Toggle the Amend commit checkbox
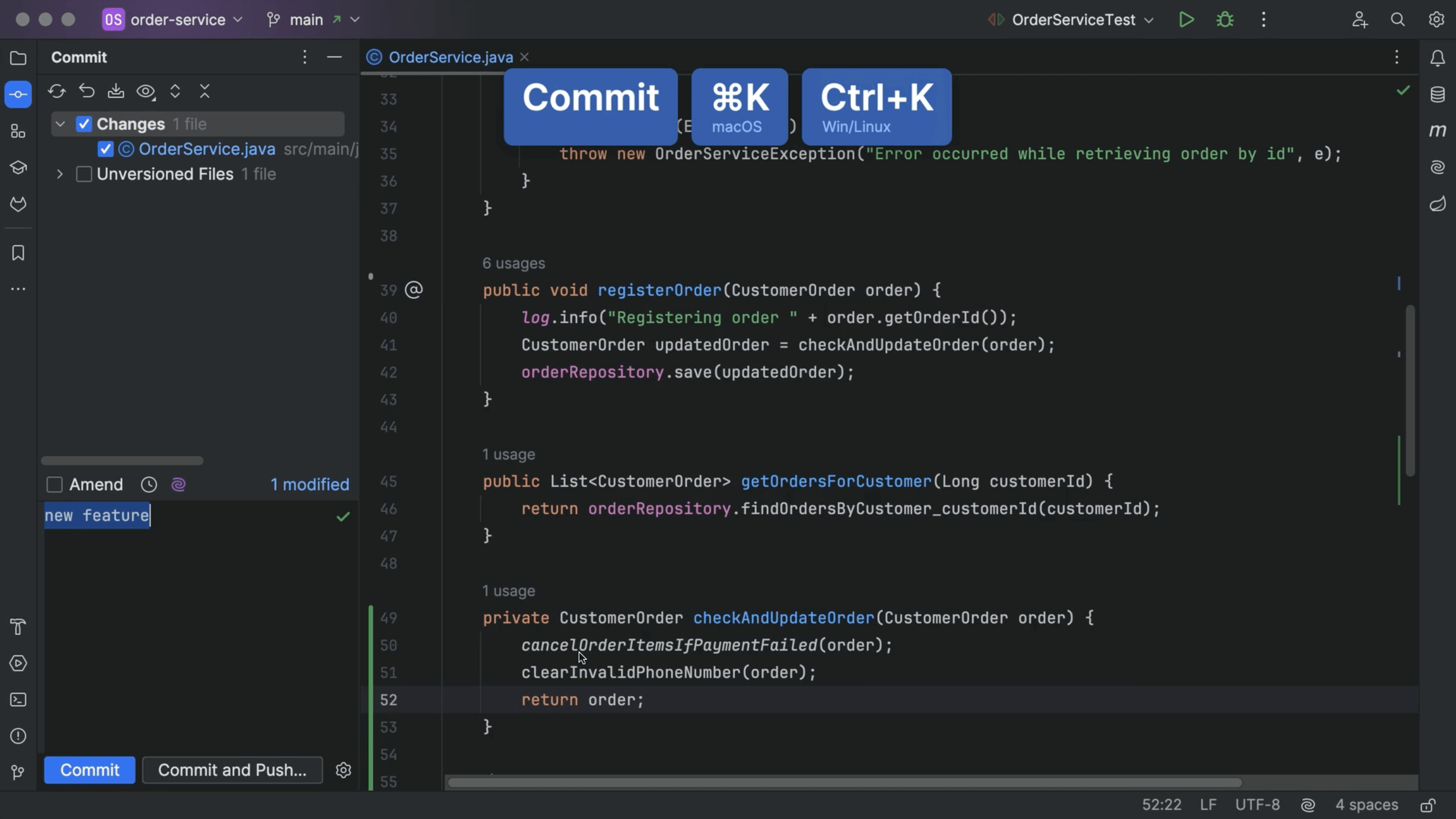Viewport: 1456px width, 819px height. pos(54,484)
